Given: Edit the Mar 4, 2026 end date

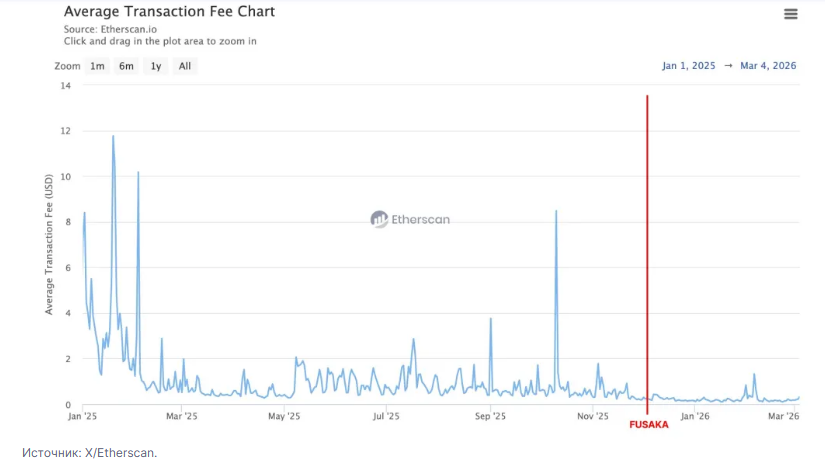Looking at the screenshot, I should [768, 66].
